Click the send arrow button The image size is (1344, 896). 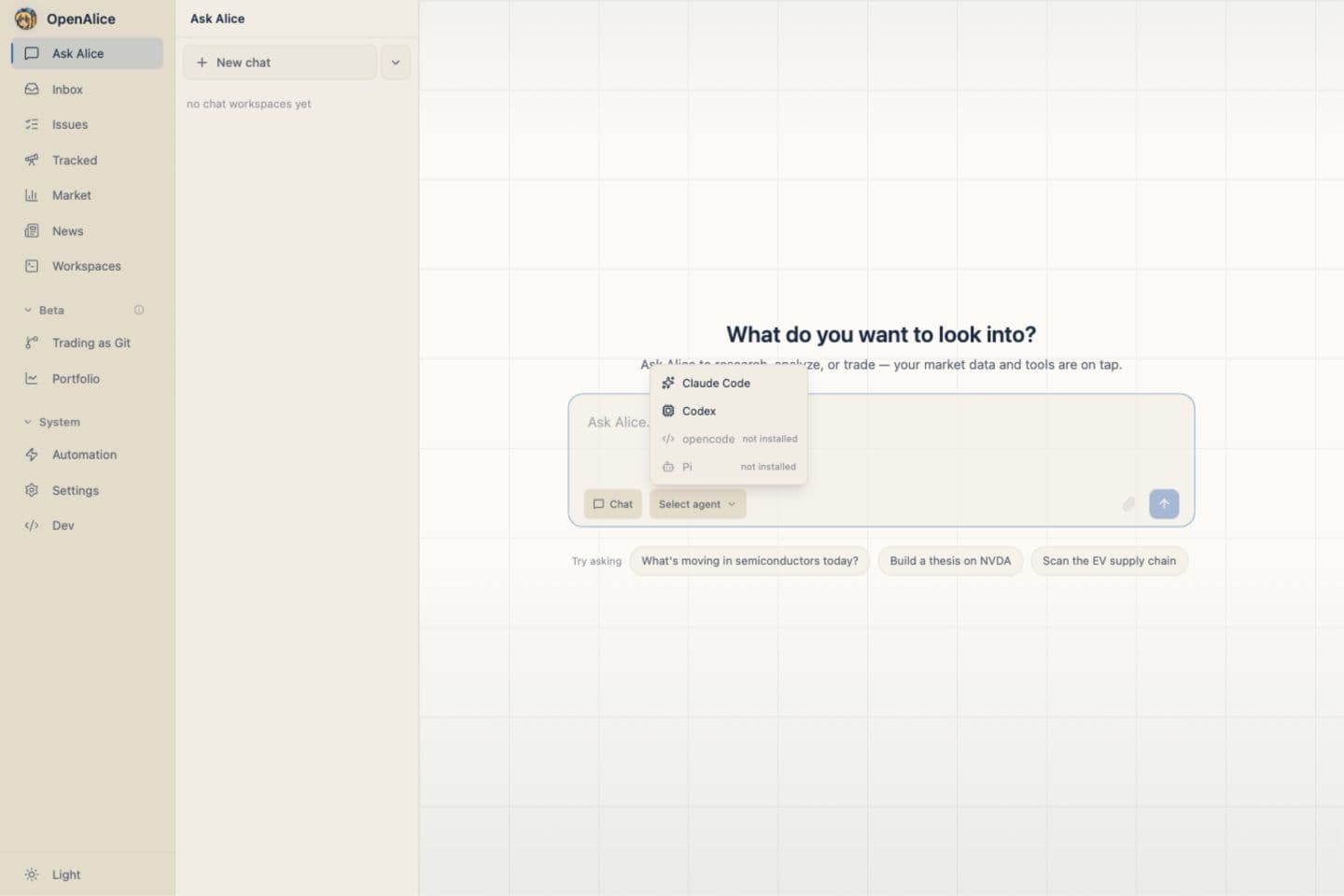[1164, 504]
